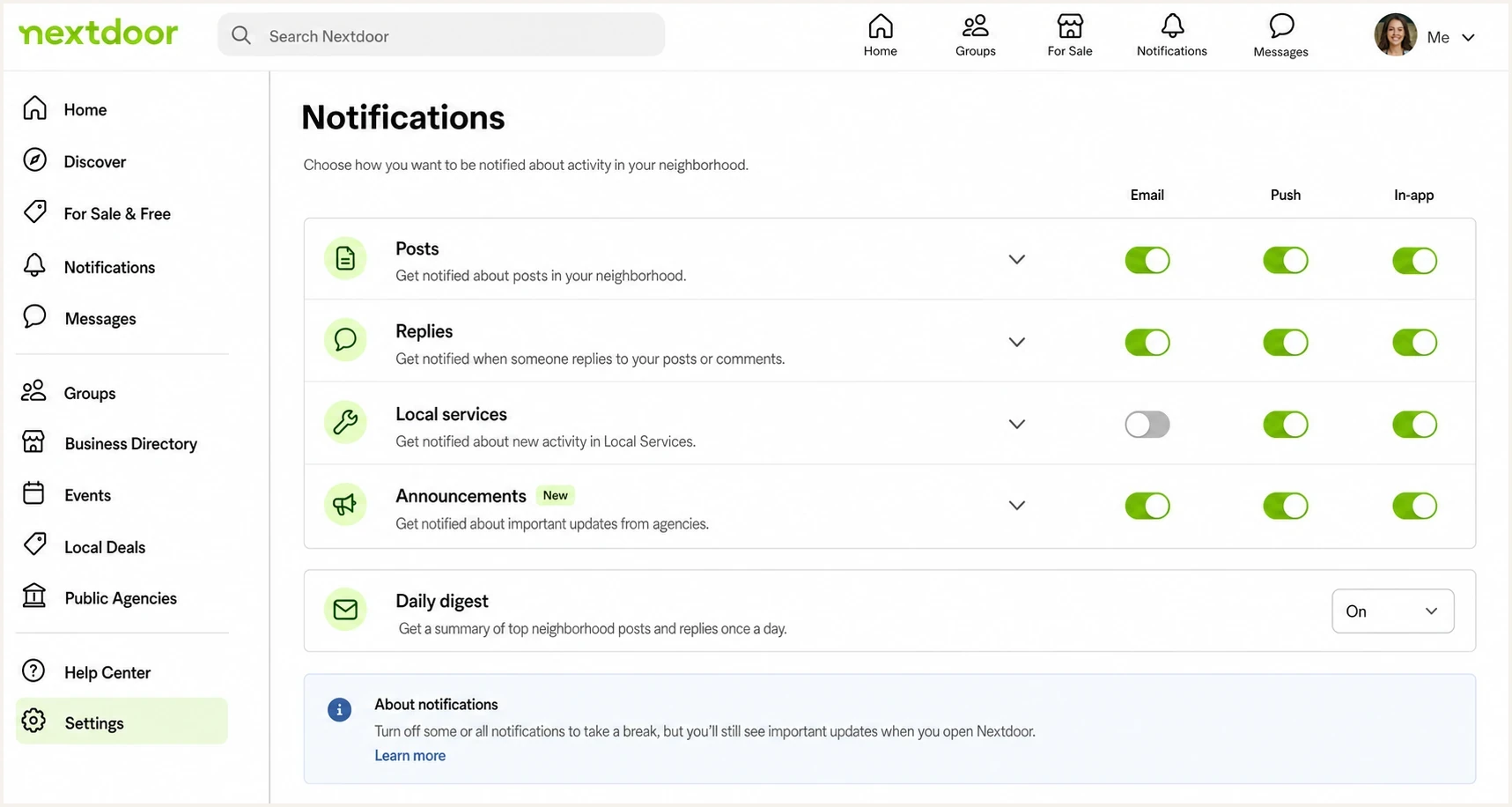Image resolution: width=1512 pixels, height=807 pixels.
Task: Click the Learn more link
Action: 410,755
